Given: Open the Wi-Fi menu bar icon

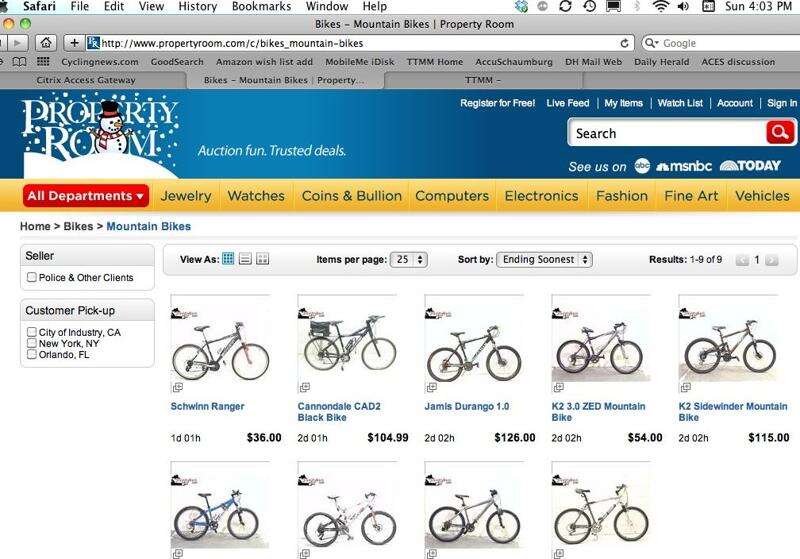Looking at the screenshot, I should coord(661,7).
